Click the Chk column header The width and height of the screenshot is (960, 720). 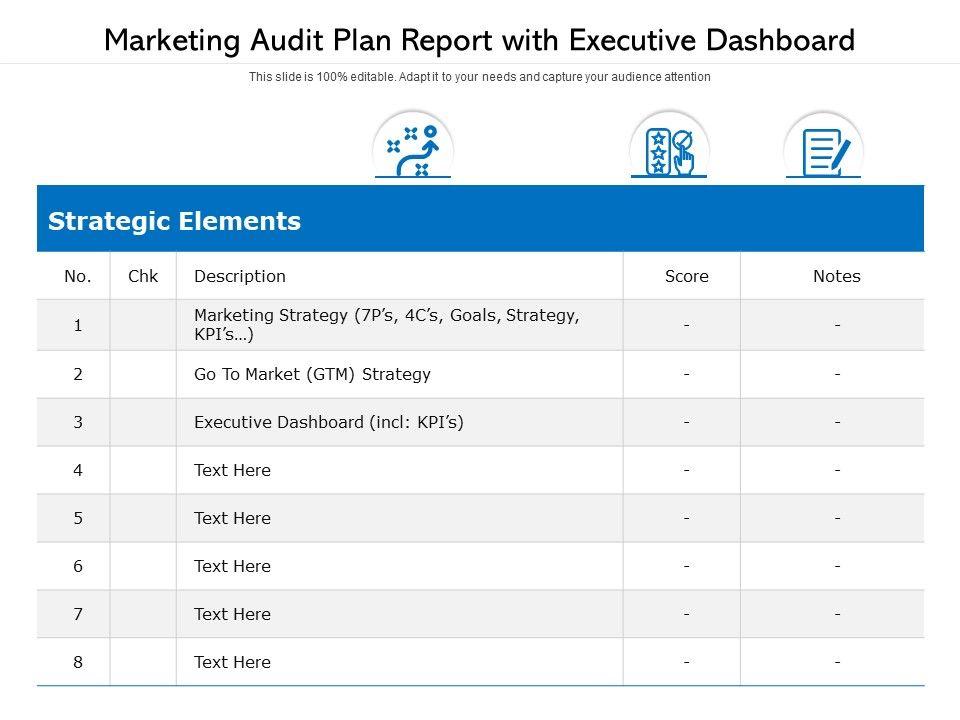[143, 276]
